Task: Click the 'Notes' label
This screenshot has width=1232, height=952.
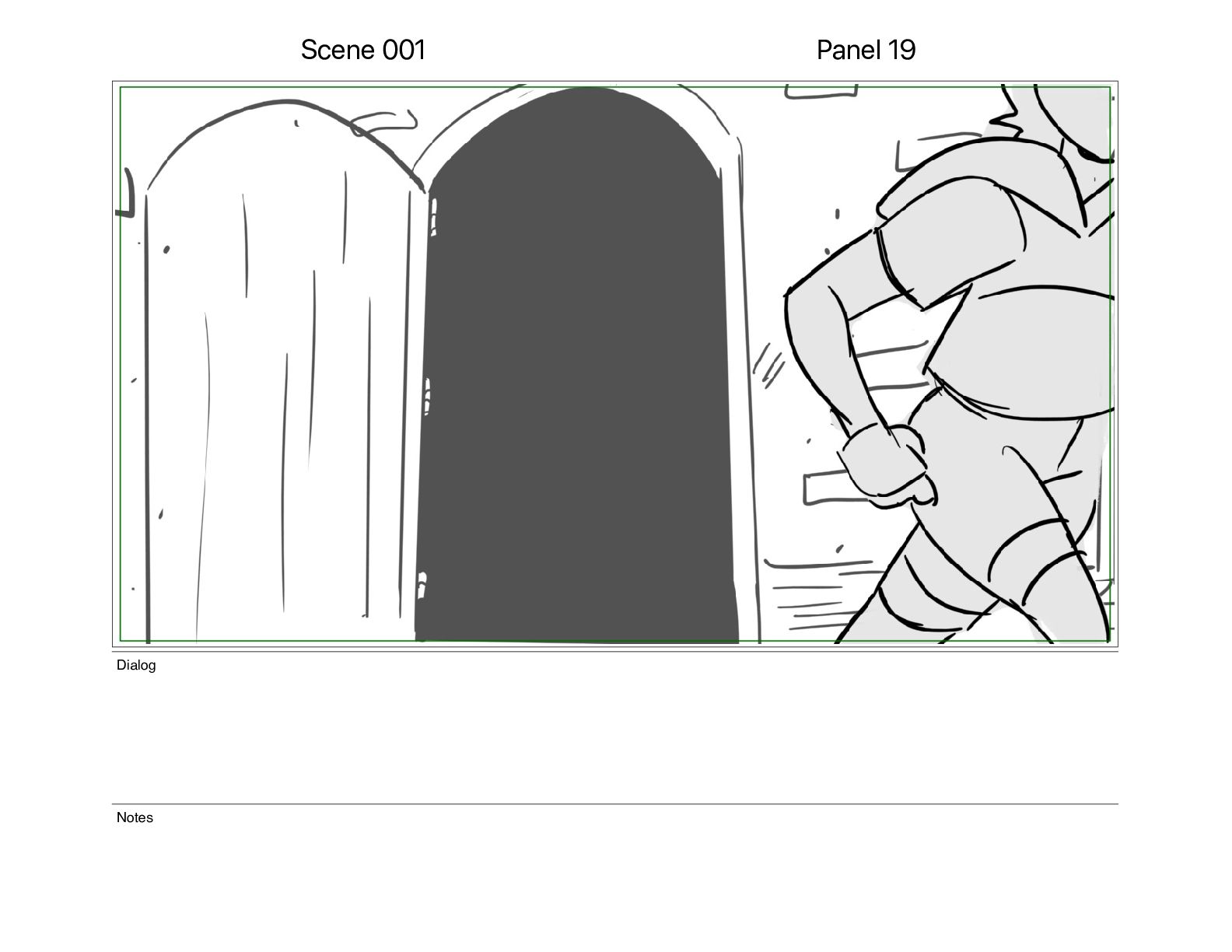Action: pos(135,817)
